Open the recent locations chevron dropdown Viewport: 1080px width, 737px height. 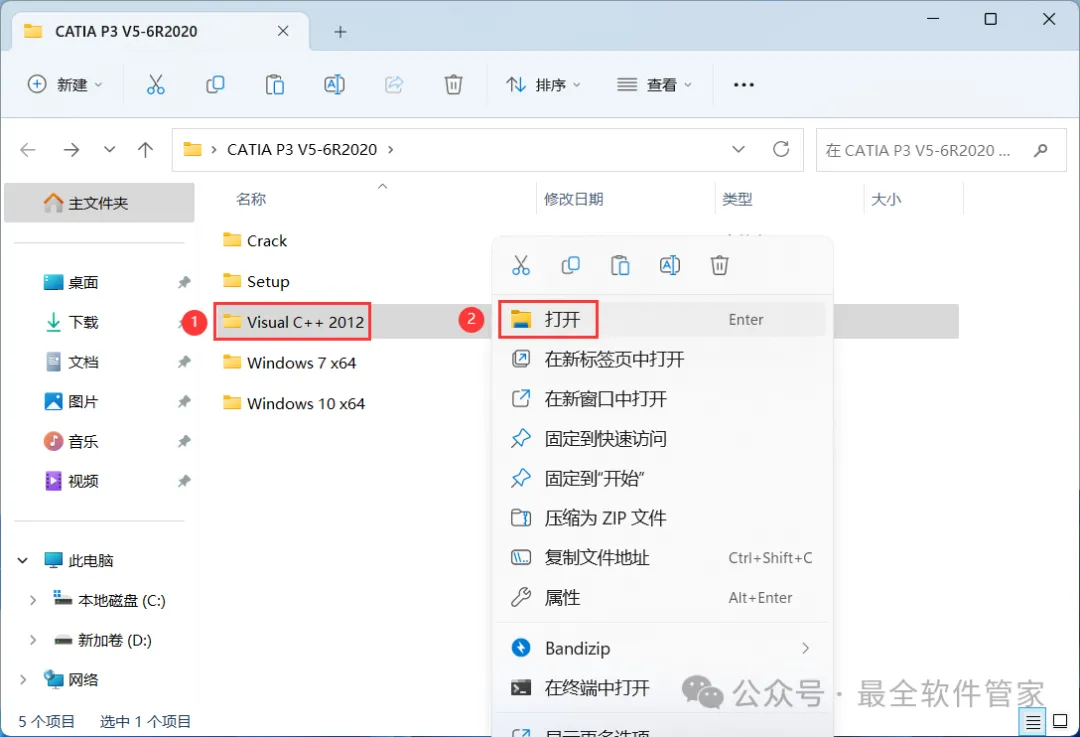click(x=110, y=149)
